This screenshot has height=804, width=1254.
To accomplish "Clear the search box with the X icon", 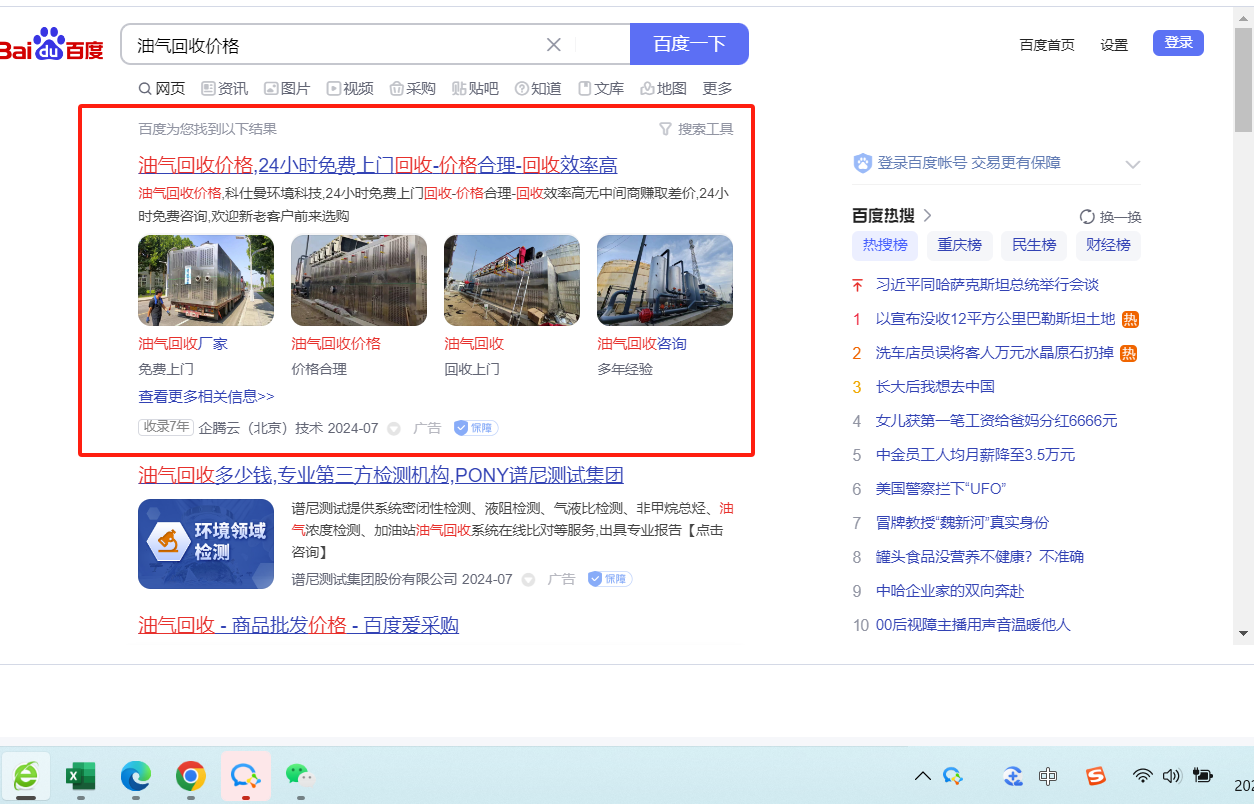I will [553, 45].
